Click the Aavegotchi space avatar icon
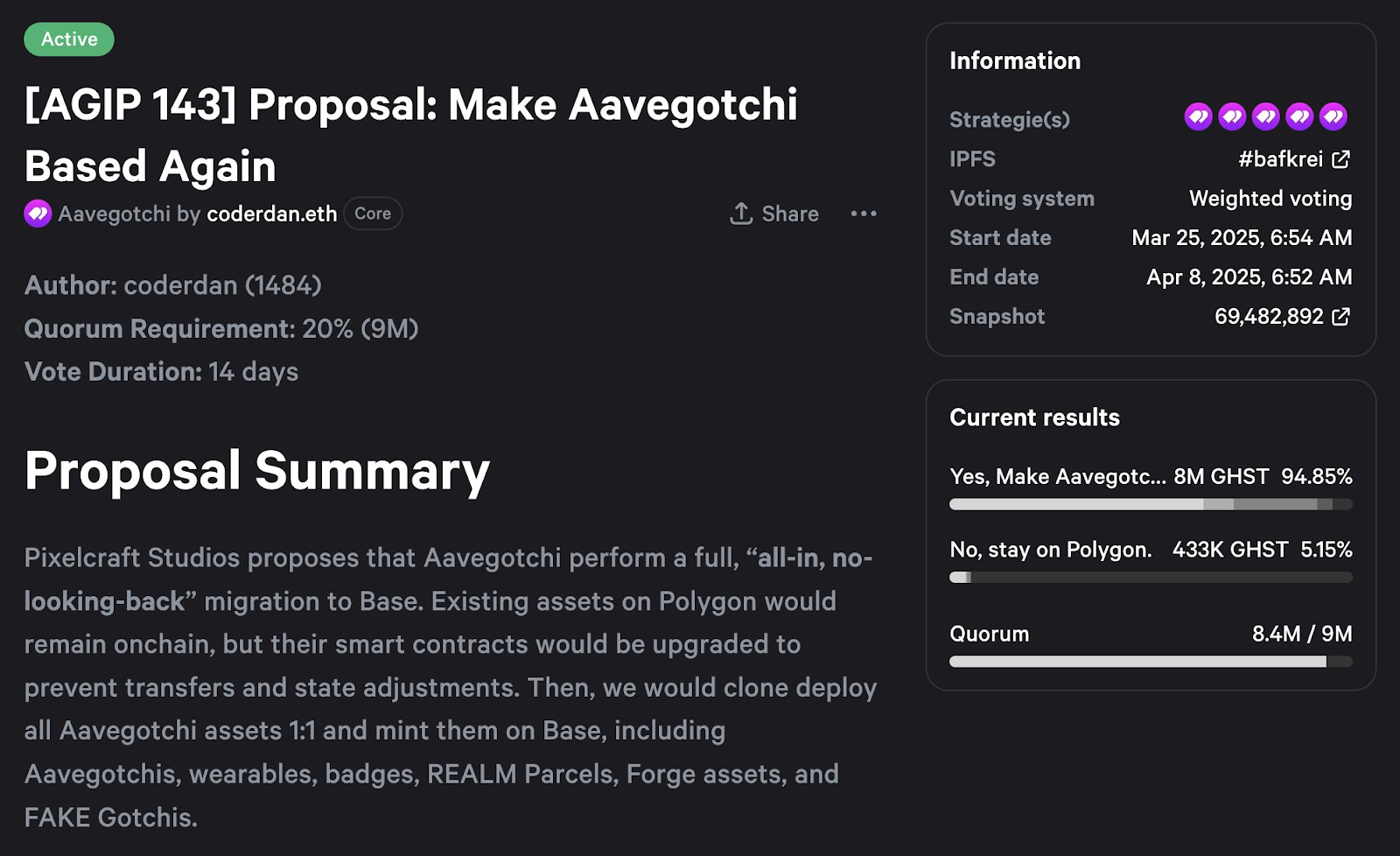The width and height of the screenshot is (1400, 856). click(x=38, y=214)
